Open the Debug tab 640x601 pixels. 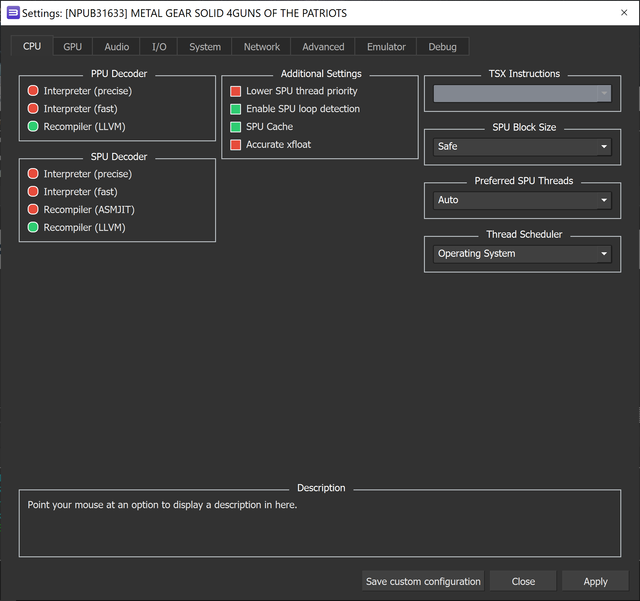(442, 47)
